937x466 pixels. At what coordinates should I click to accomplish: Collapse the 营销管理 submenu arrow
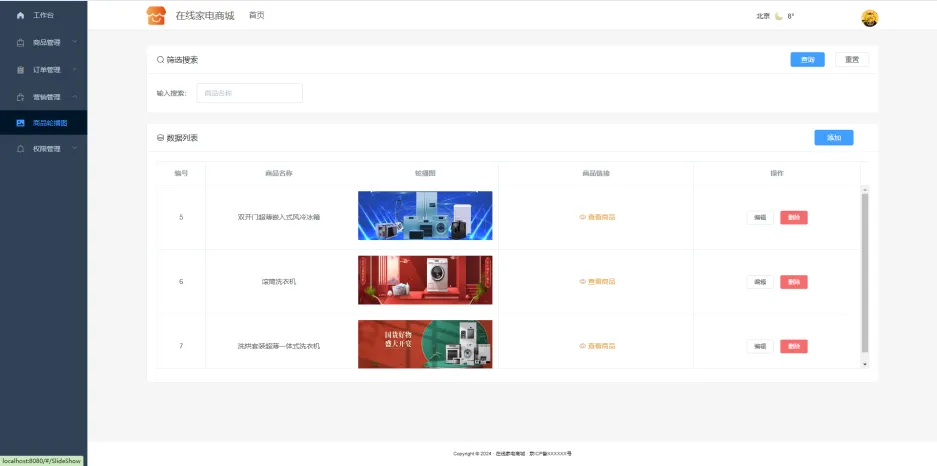74,96
